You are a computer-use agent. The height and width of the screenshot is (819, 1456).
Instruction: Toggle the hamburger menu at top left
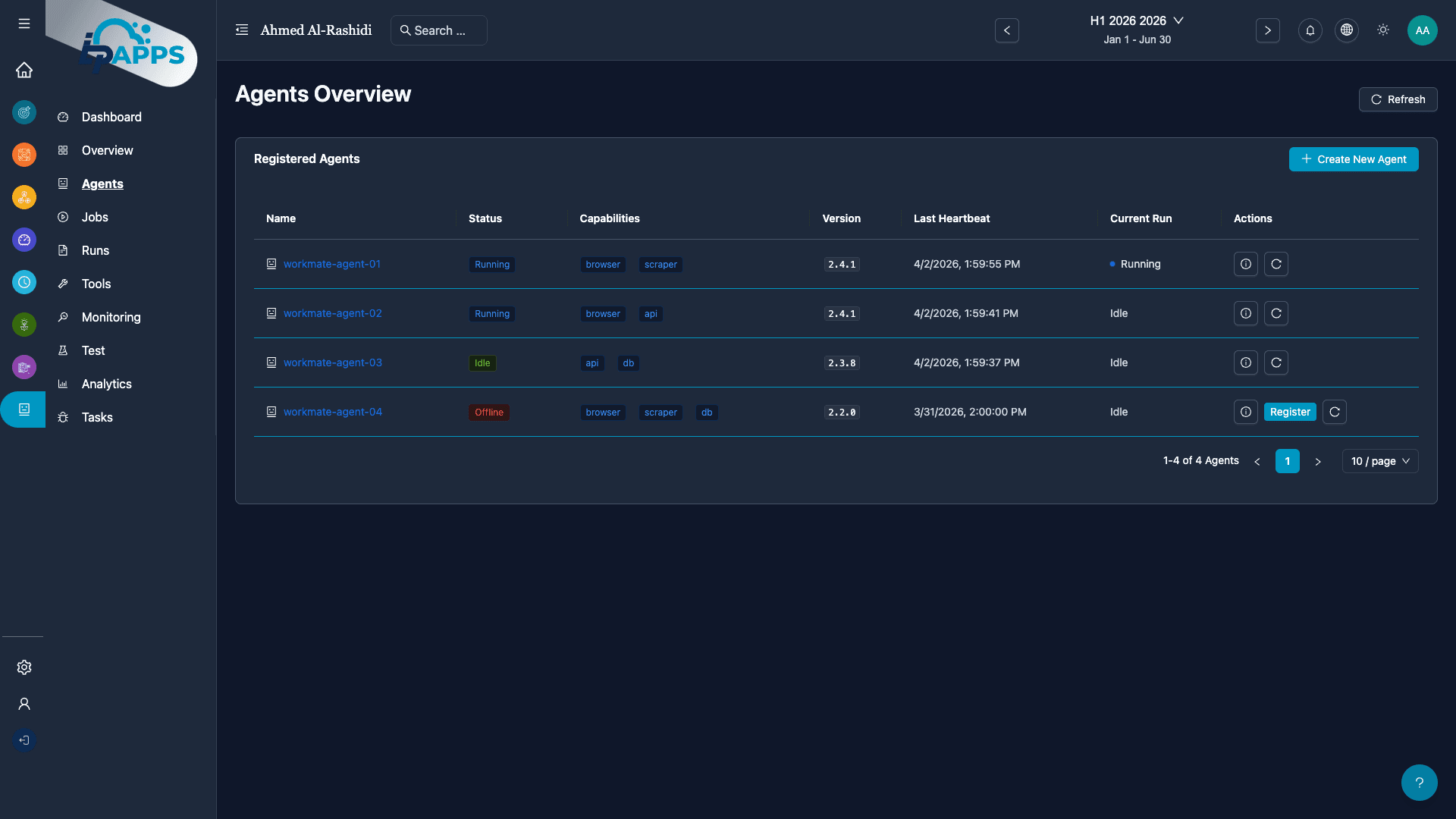[x=24, y=24]
